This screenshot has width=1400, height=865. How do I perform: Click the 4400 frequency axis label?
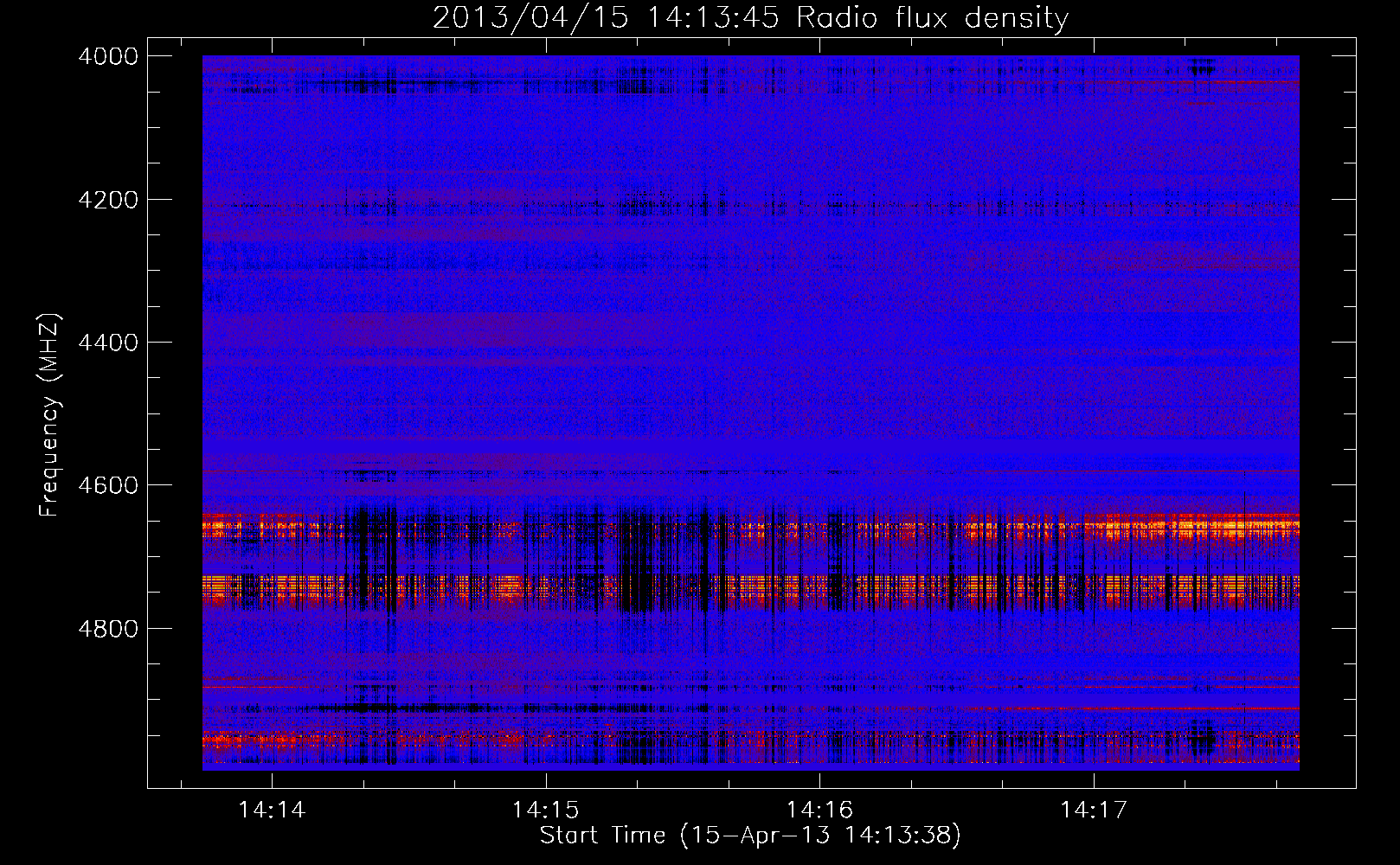coord(107,343)
